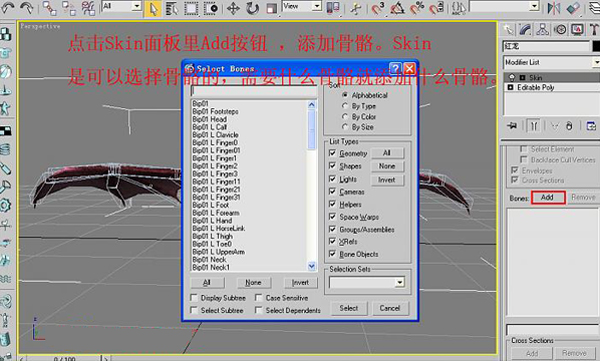
Task: Click Remove Modifier trash icon under stack
Action: coord(569,126)
